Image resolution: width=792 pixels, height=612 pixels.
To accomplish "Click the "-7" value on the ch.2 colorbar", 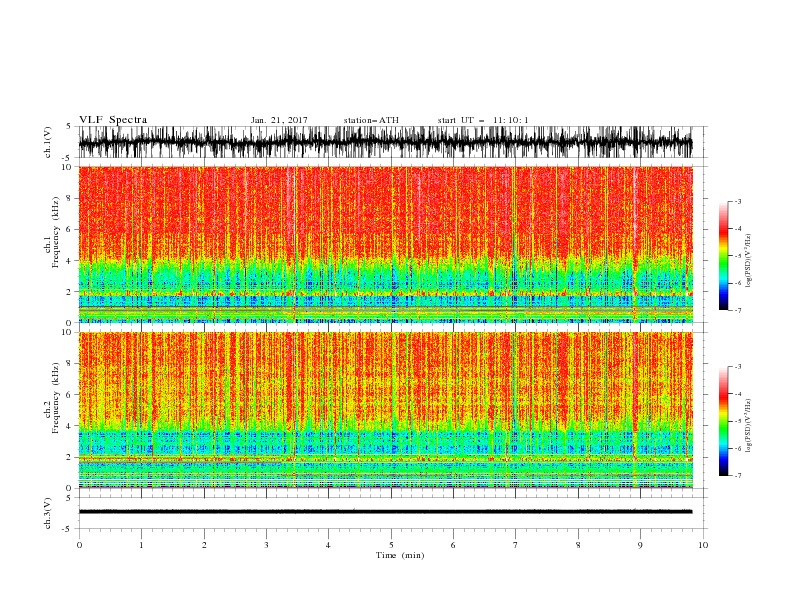I will pos(738,476).
